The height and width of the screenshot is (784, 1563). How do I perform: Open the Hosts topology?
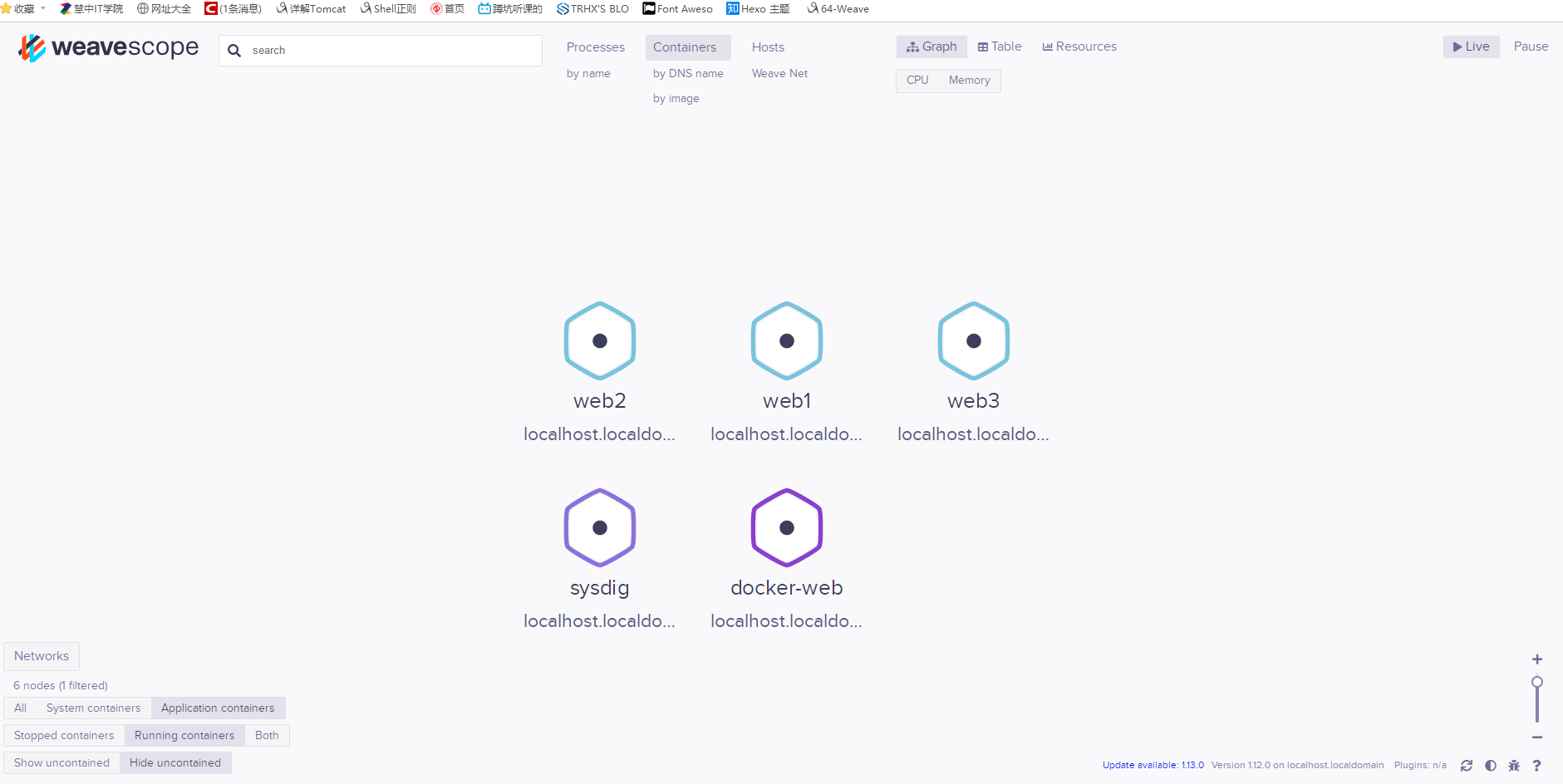click(768, 47)
